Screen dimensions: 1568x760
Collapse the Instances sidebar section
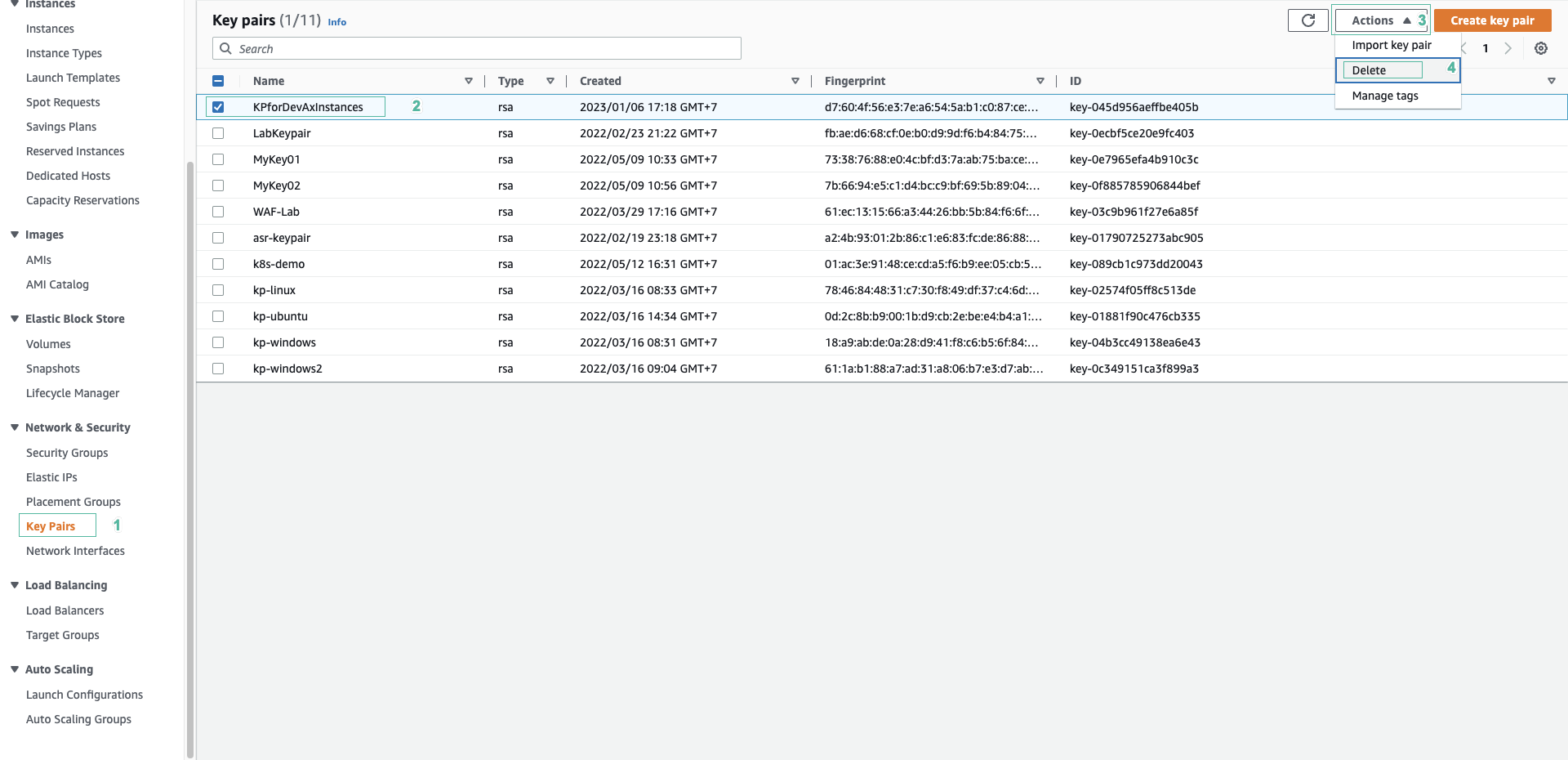tap(15, 4)
